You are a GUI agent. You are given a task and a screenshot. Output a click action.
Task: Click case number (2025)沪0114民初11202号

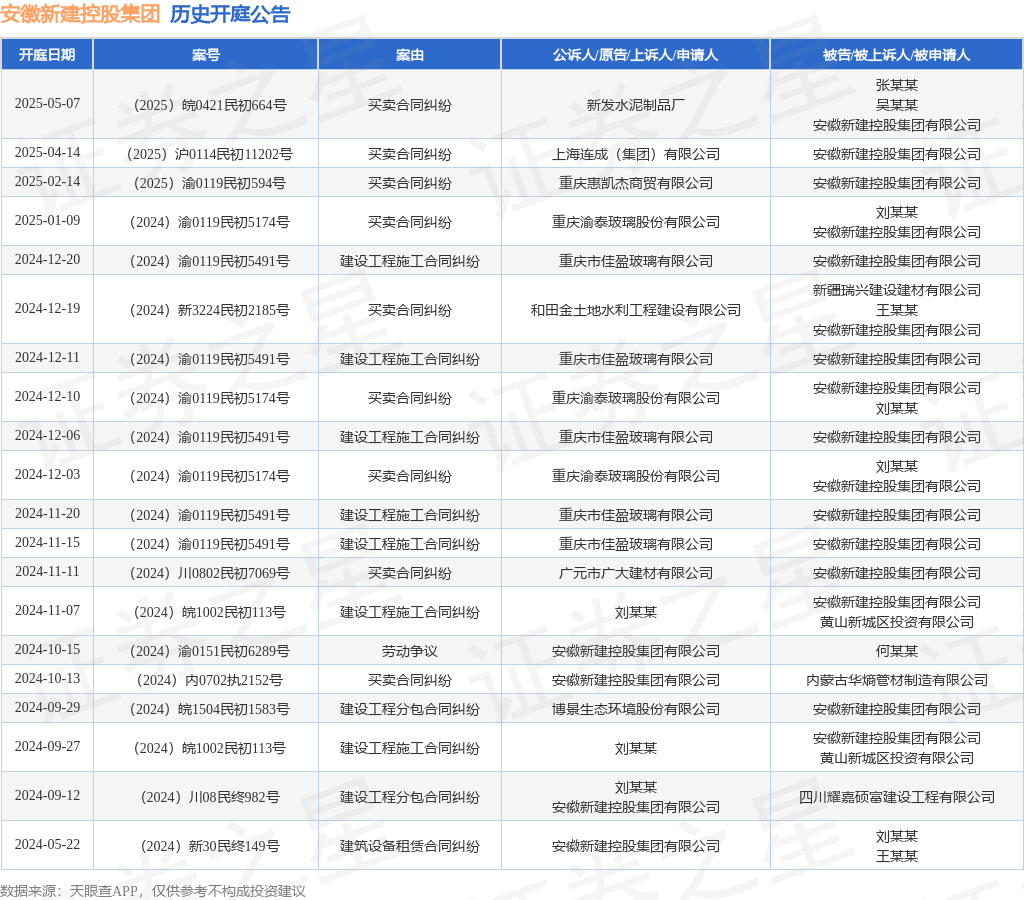(210, 154)
